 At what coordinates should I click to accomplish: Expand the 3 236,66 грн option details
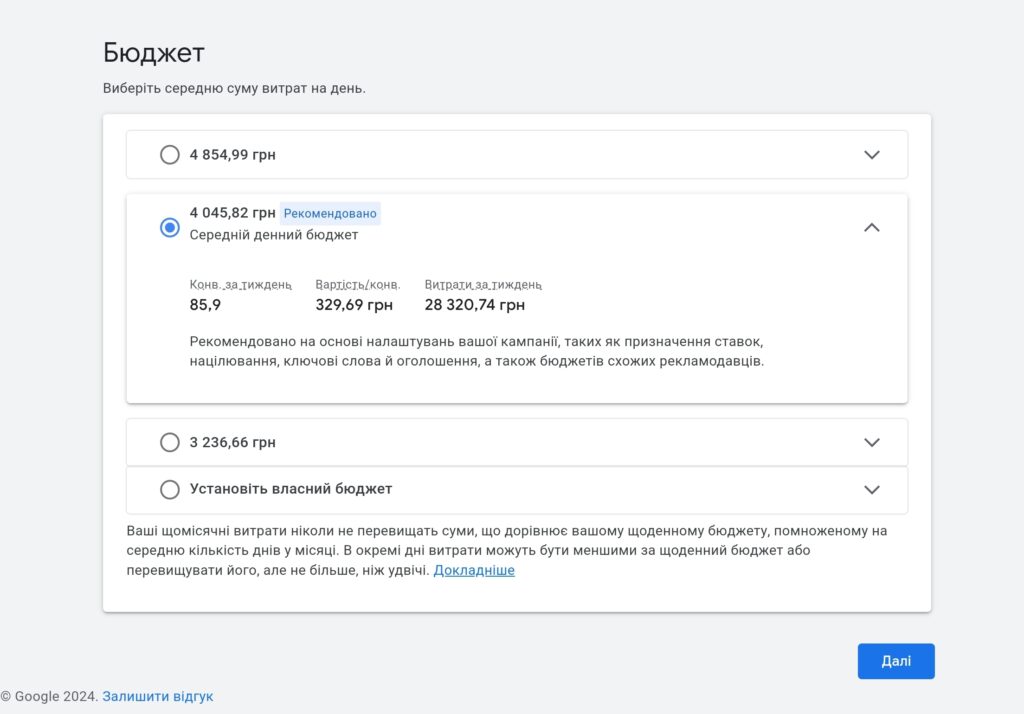pyautogui.click(x=871, y=441)
